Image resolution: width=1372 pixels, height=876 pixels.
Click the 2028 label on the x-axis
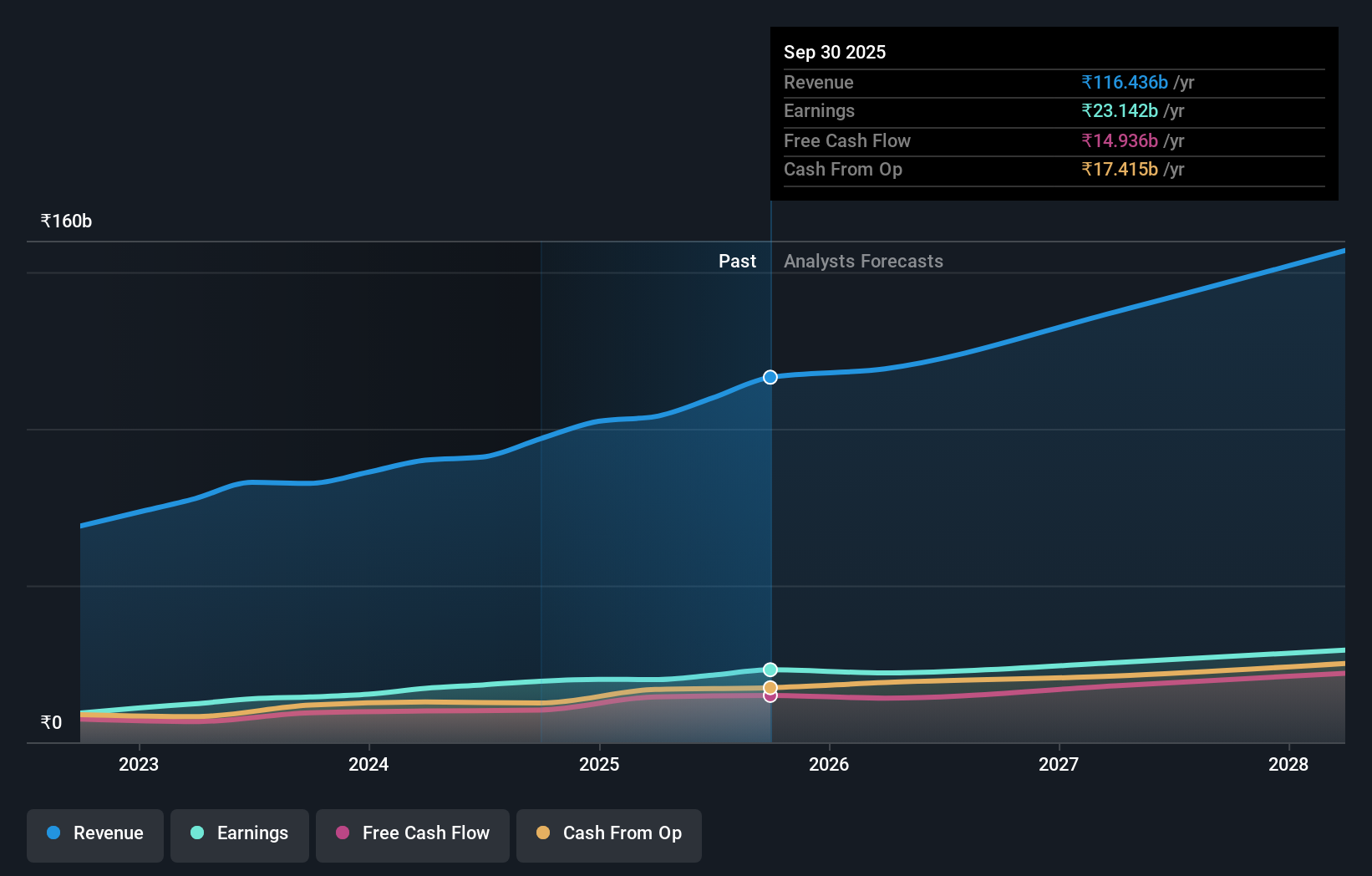pos(1289,764)
